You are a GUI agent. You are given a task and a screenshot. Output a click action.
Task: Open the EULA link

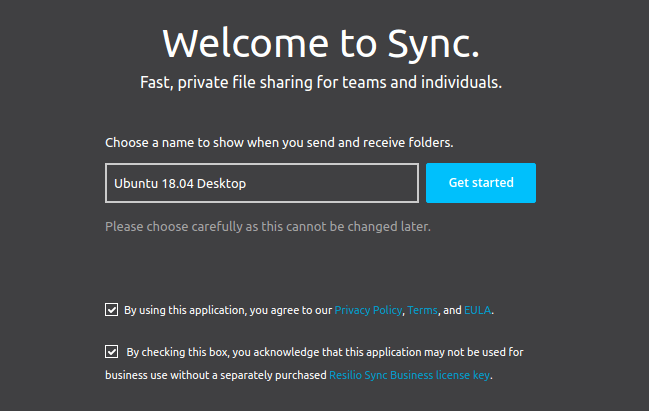tap(478, 311)
